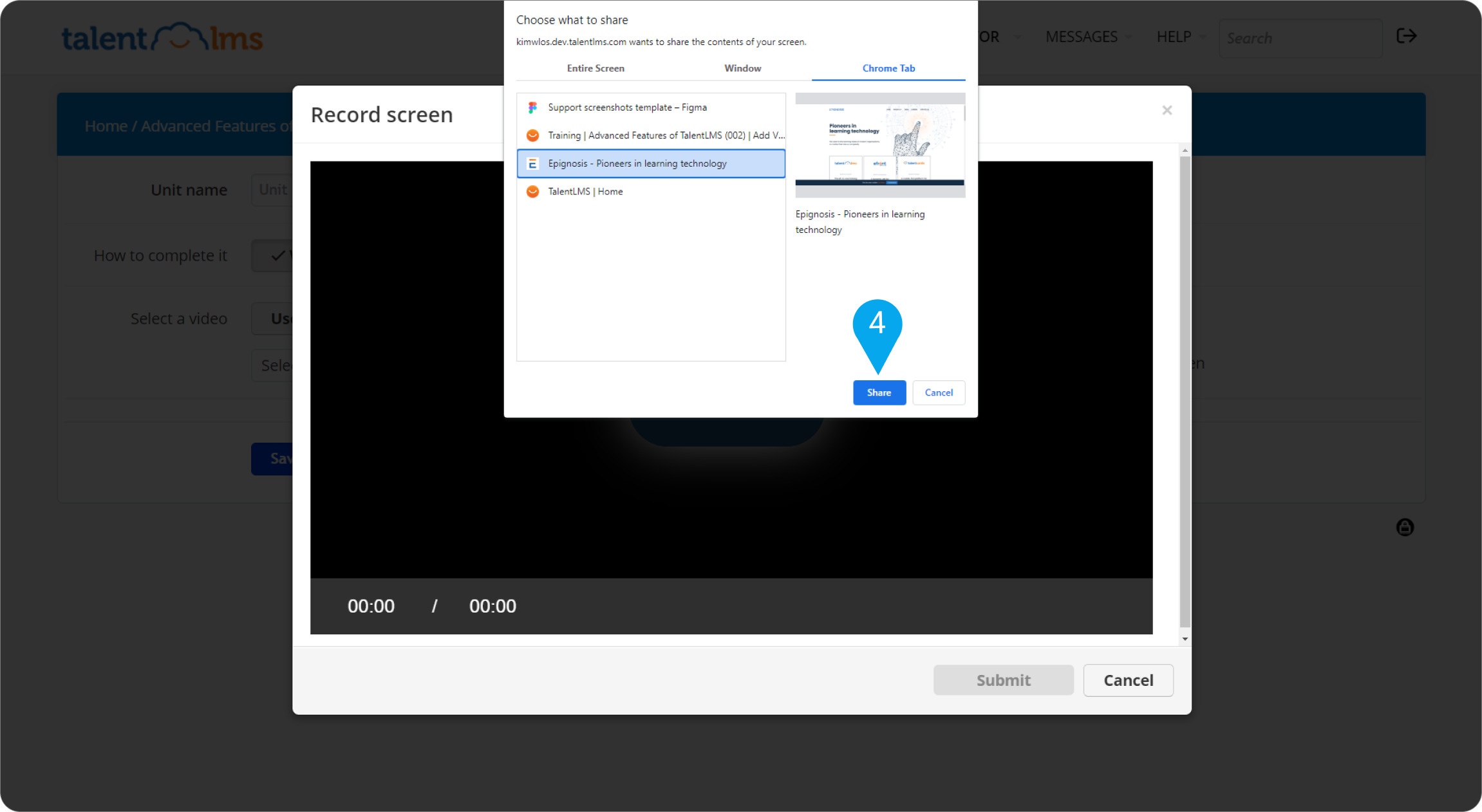Click the Record screen scrollbar down arrow
This screenshot has width=1482, height=812.
tap(1185, 639)
